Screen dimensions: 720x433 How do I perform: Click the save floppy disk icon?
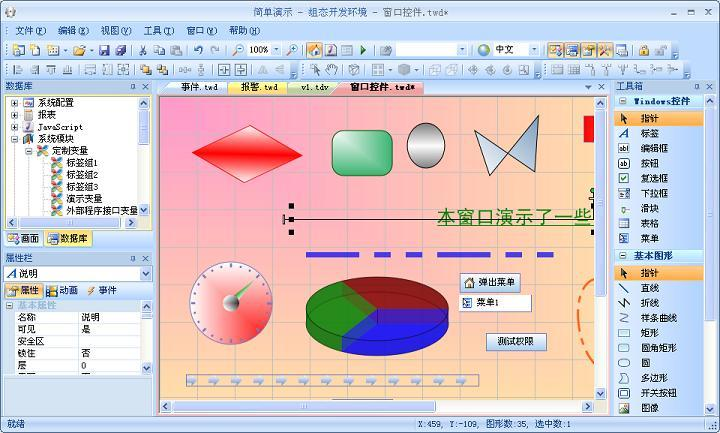pyautogui.click(x=104, y=50)
